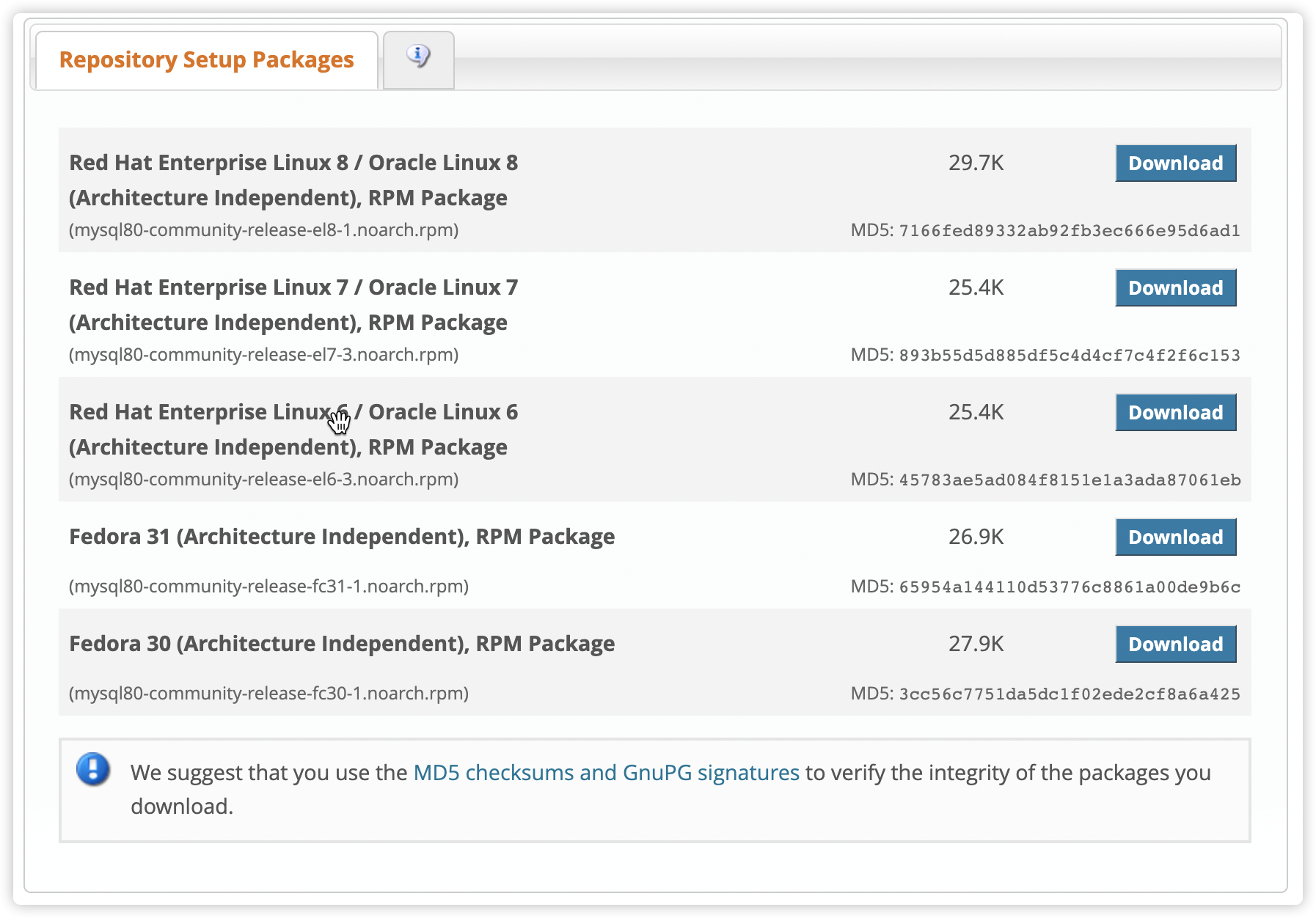Image resolution: width=1316 pixels, height=918 pixels.
Task: Click the 25.4K size in the Linux 6 row
Action: [976, 412]
